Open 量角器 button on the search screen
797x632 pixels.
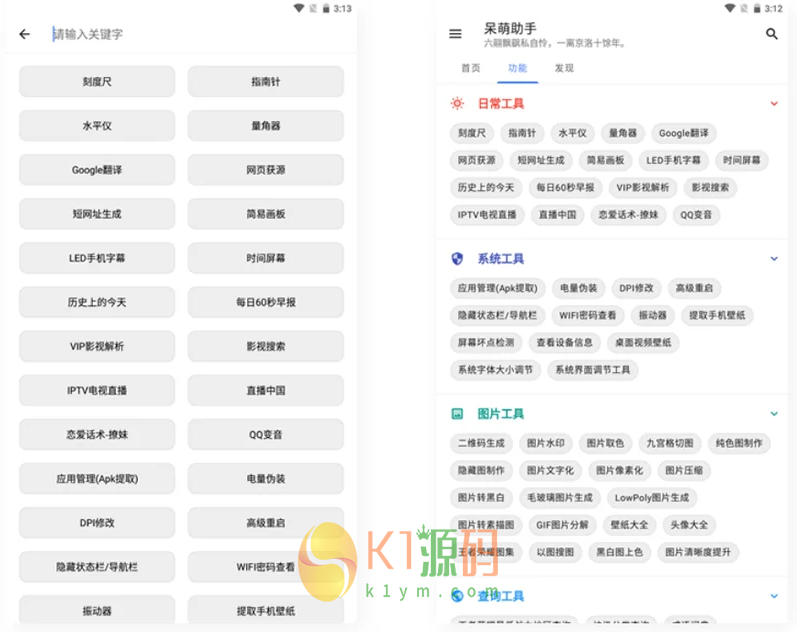pos(266,126)
